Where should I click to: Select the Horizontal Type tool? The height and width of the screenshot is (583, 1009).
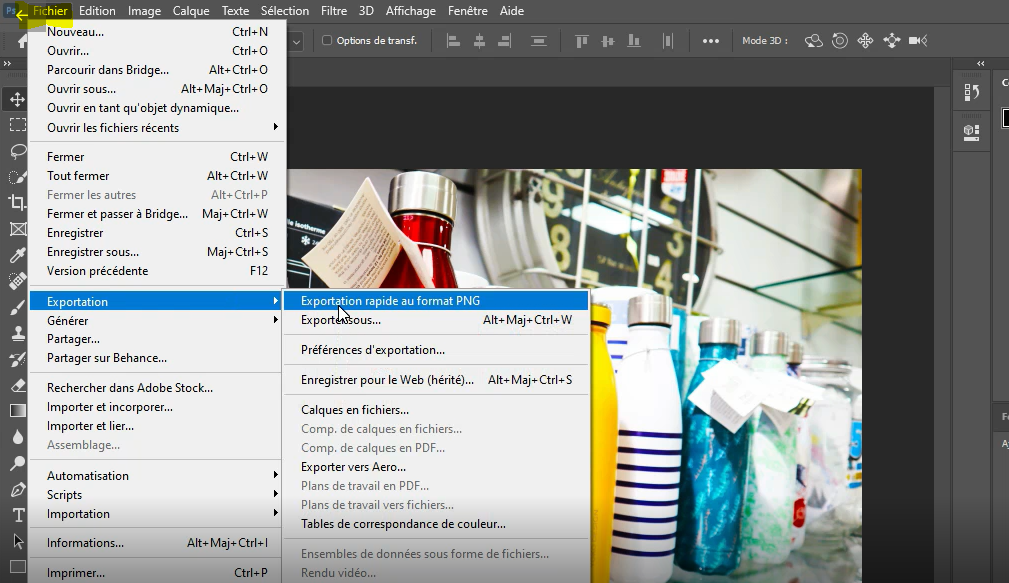(x=17, y=515)
